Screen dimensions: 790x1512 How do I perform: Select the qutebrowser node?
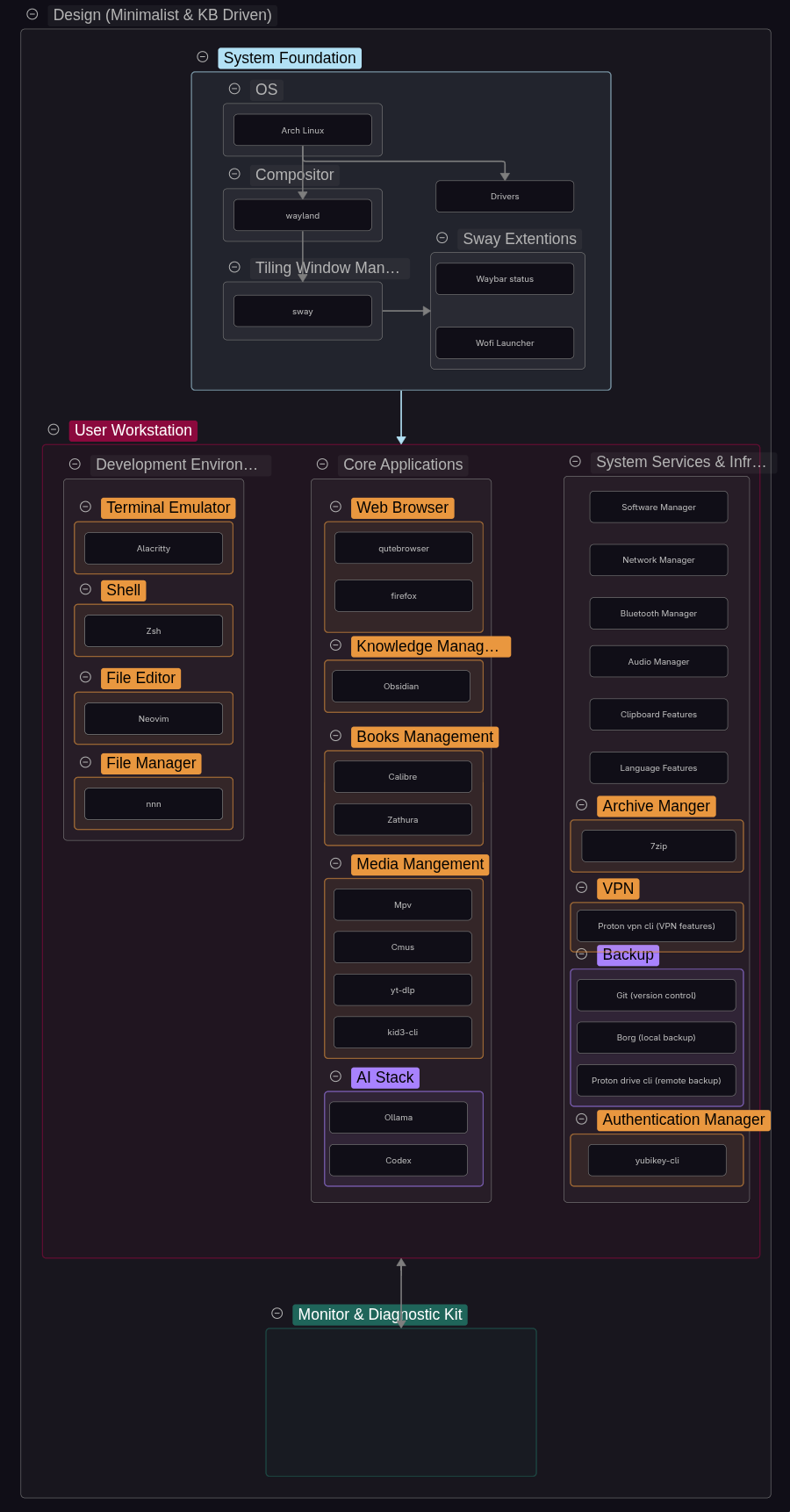coord(404,548)
